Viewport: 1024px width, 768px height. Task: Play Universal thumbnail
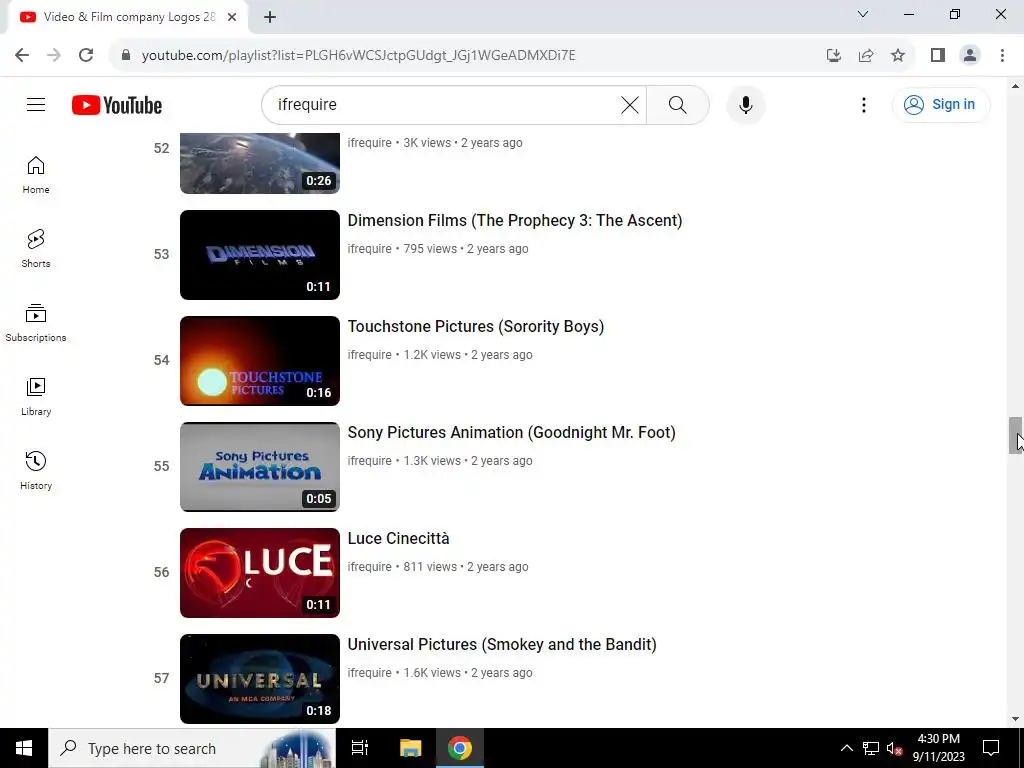(x=260, y=679)
